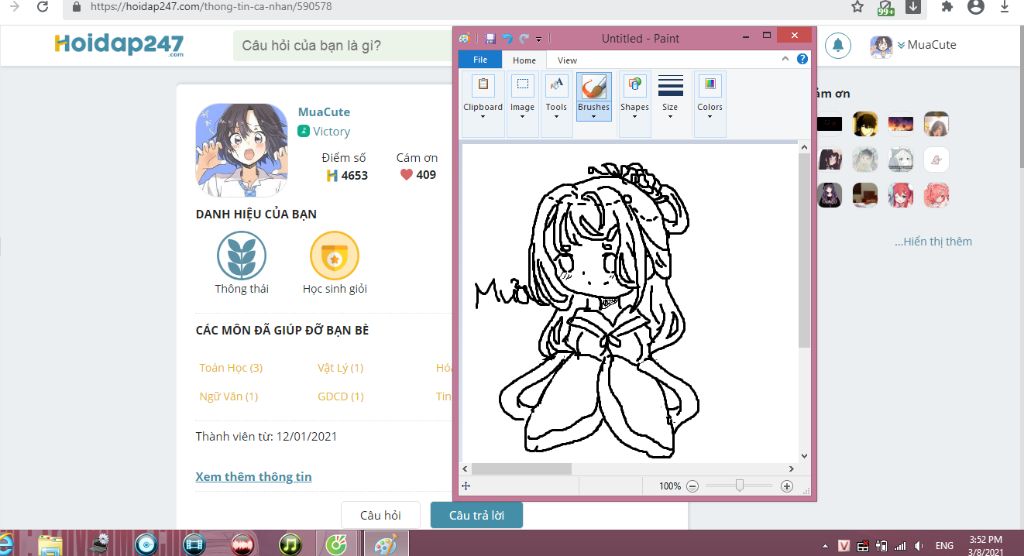Click the zoom out minus button in Paint

692,486
